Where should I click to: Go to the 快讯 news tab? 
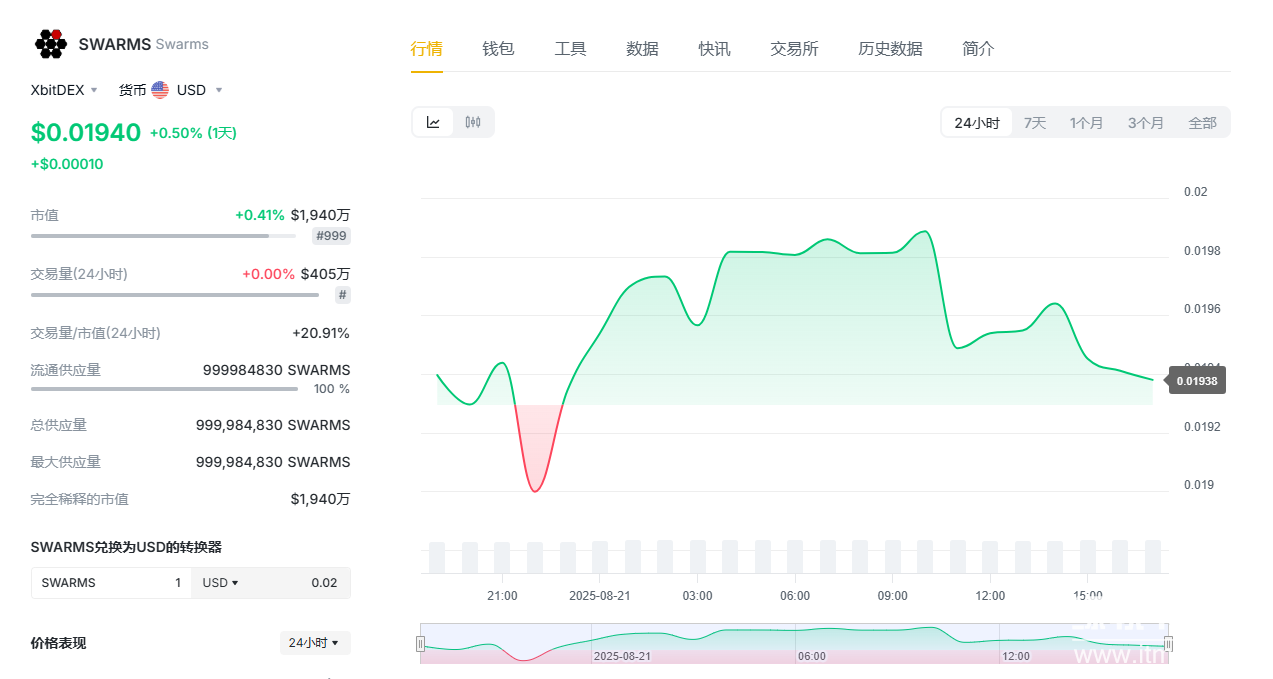click(x=714, y=49)
